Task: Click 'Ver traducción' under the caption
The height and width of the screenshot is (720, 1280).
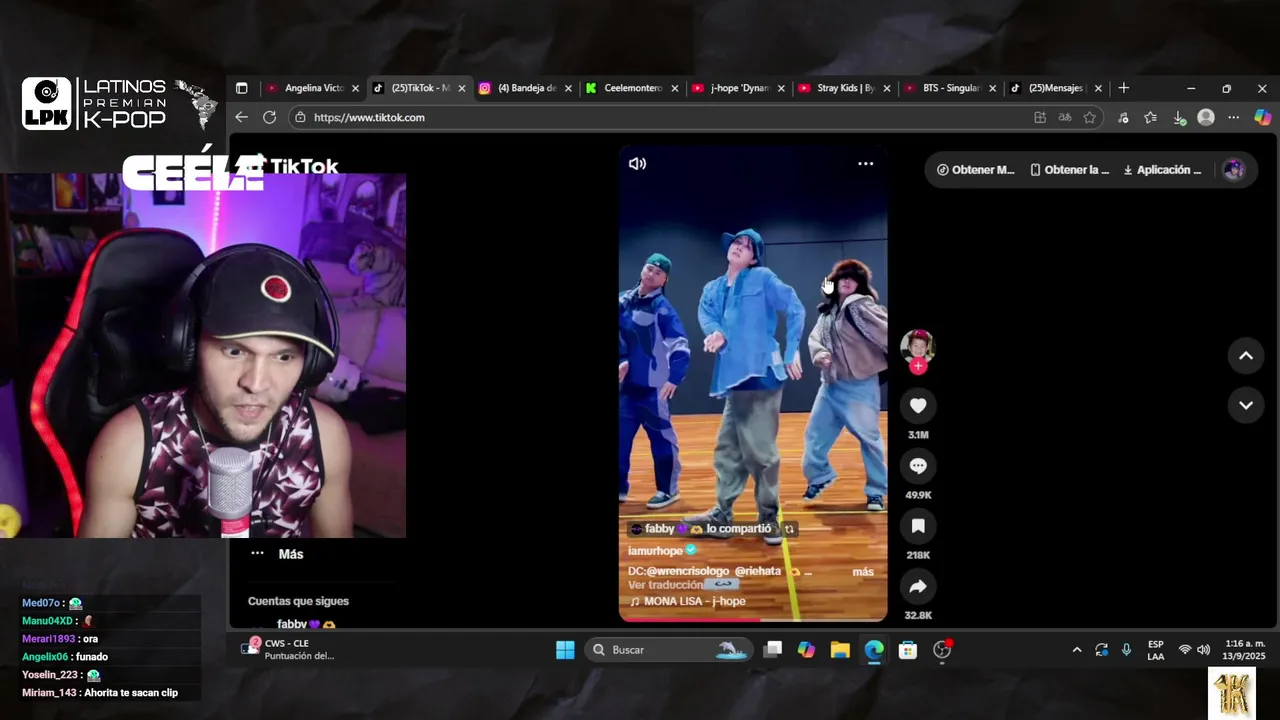Action: (665, 585)
